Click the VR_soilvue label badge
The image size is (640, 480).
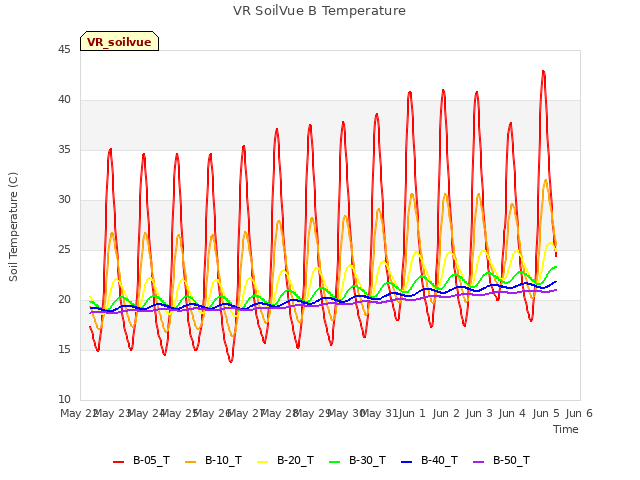point(119,41)
